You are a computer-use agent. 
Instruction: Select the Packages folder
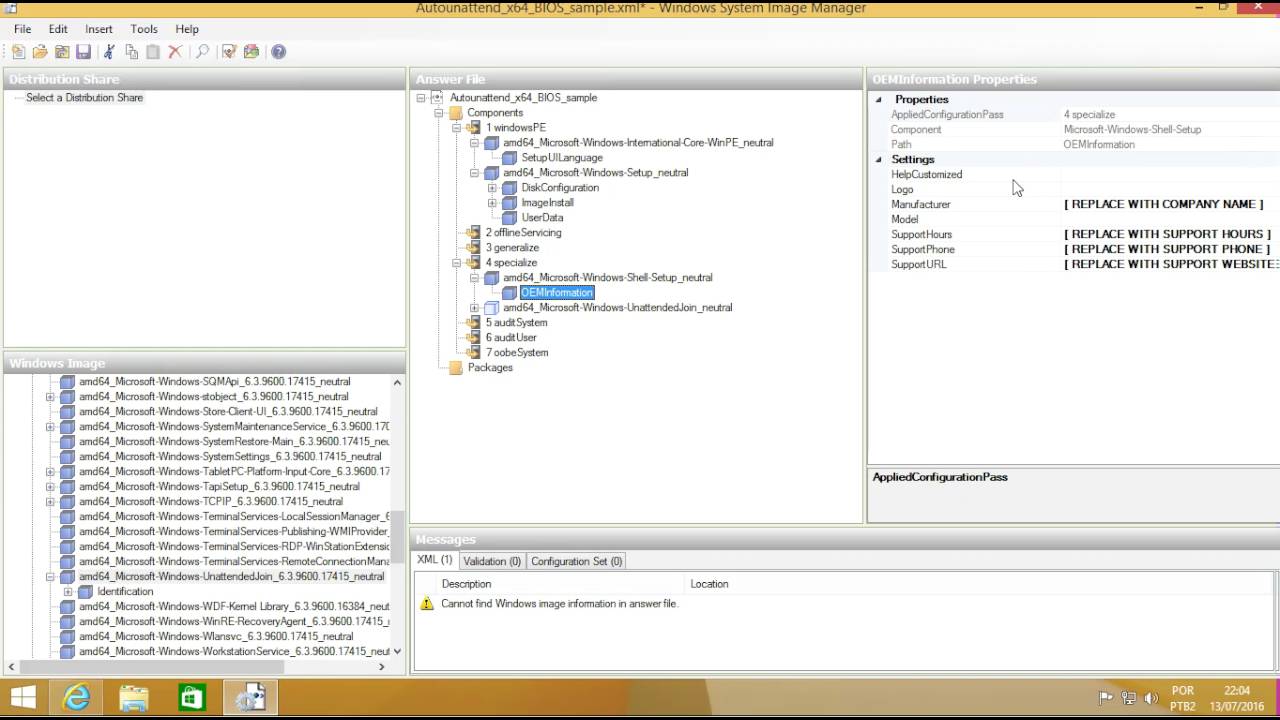[x=490, y=368]
